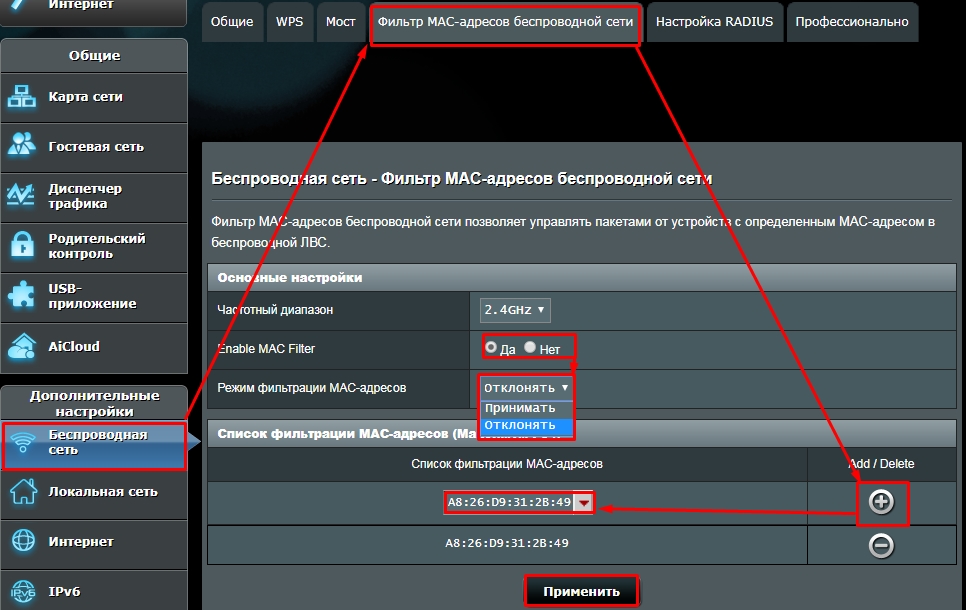Click the AiCloud house-cloud icon
Viewport: 966px width, 610px height.
tap(22, 346)
